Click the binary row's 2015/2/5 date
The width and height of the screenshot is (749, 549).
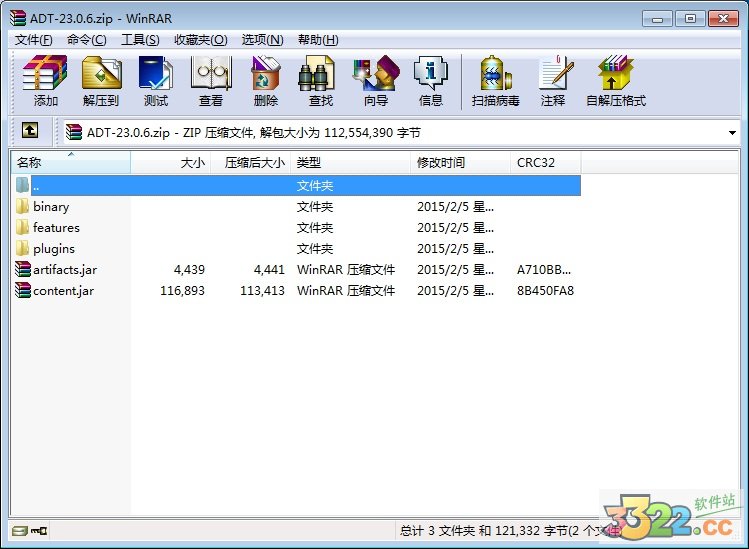(x=455, y=207)
